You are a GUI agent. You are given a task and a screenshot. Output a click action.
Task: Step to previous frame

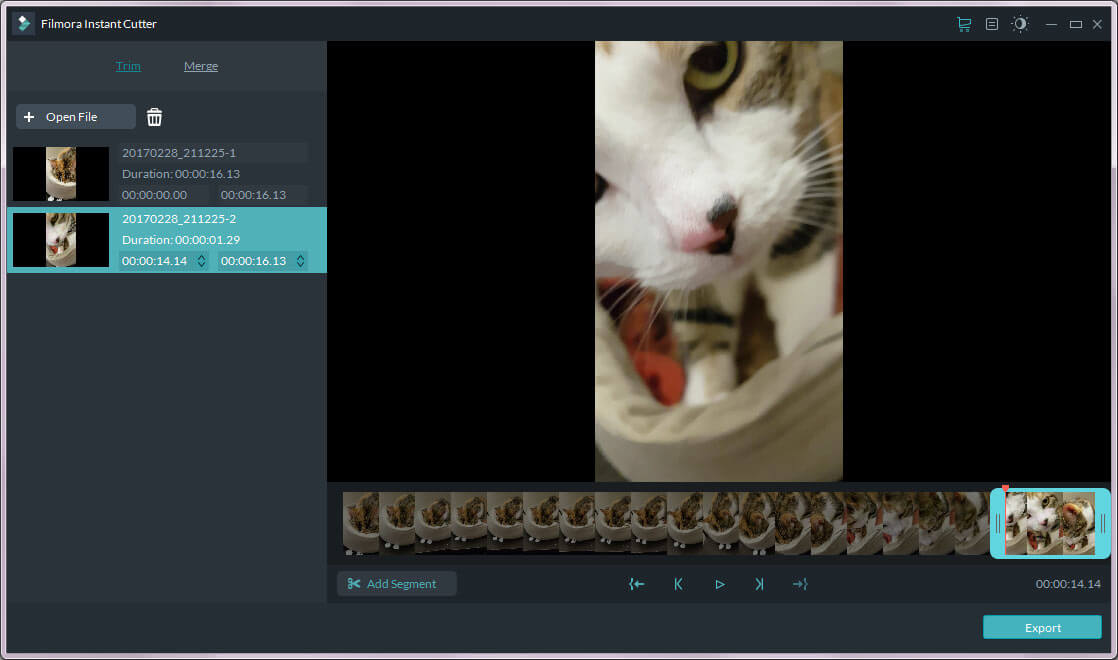click(678, 584)
